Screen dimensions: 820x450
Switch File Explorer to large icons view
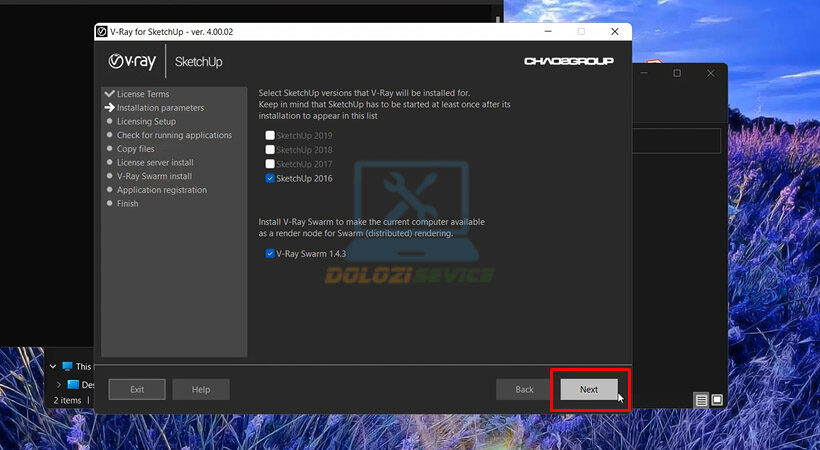point(717,400)
